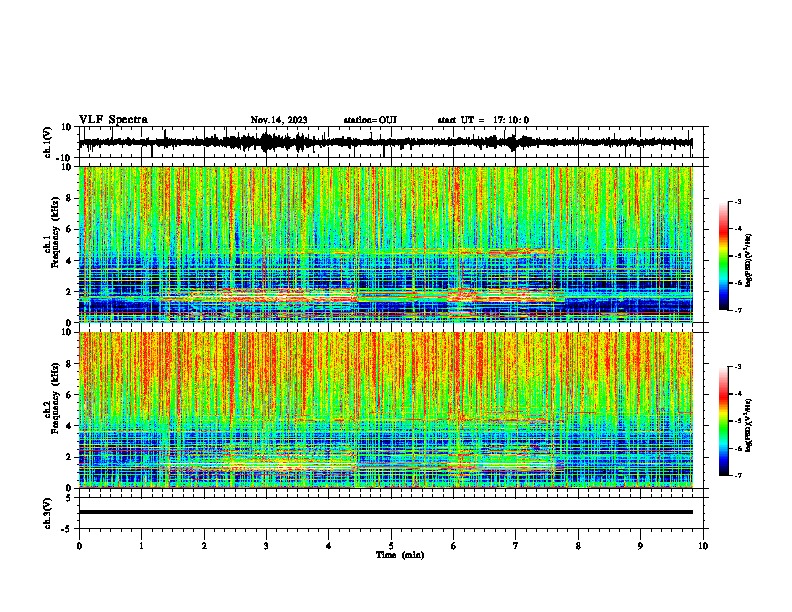Click the thick black ch.3 voltage line
The image size is (792, 612).
click(x=386, y=512)
